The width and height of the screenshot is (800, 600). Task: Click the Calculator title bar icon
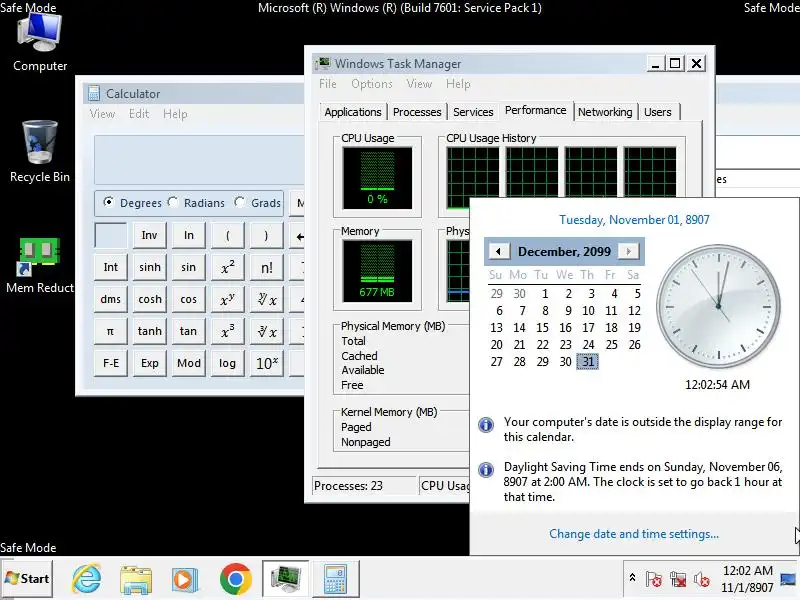click(93, 93)
